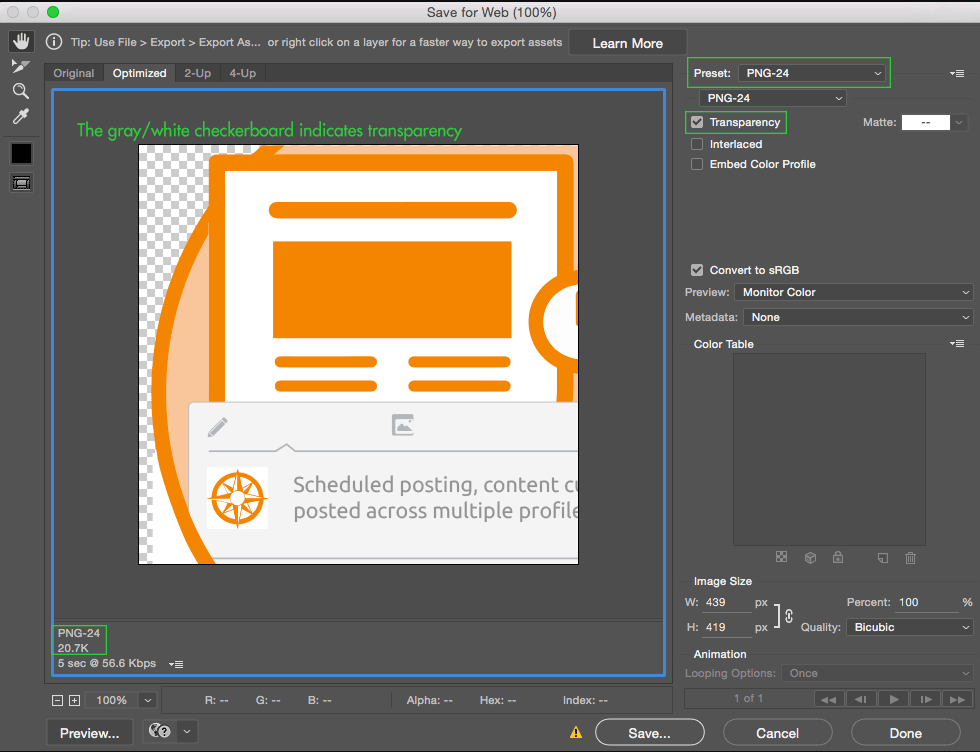Image resolution: width=980 pixels, height=752 pixels.
Task: Click the image Height input field
Action: [x=726, y=627]
